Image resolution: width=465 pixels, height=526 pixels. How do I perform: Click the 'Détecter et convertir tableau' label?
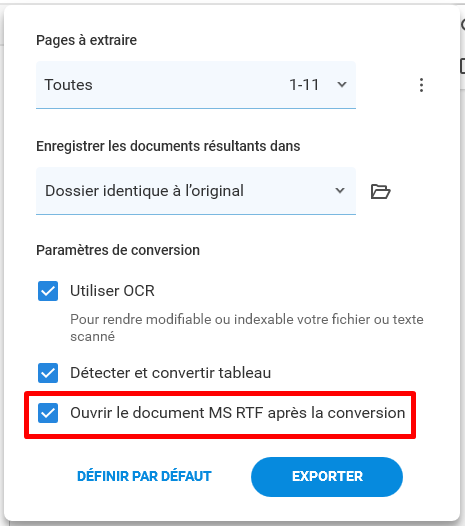coord(170,373)
